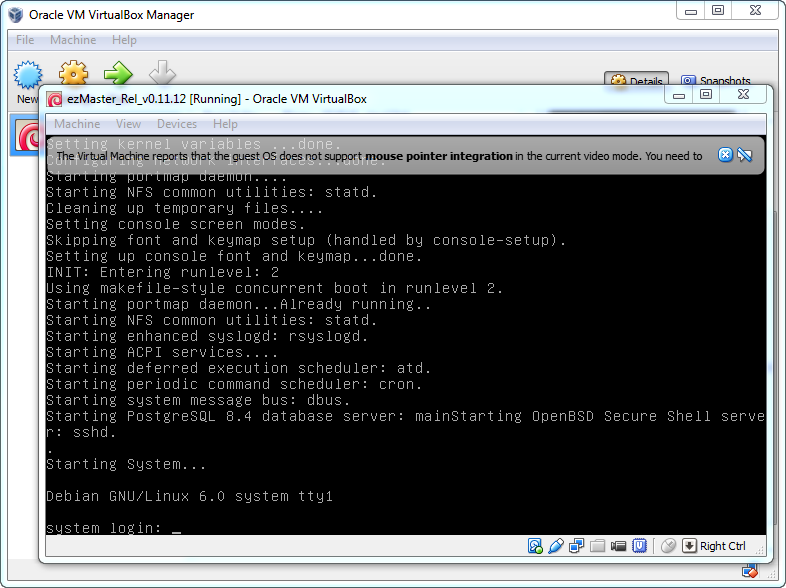Open the Machine menu in VirtualBox Manager
The image size is (786, 588).
73,40
